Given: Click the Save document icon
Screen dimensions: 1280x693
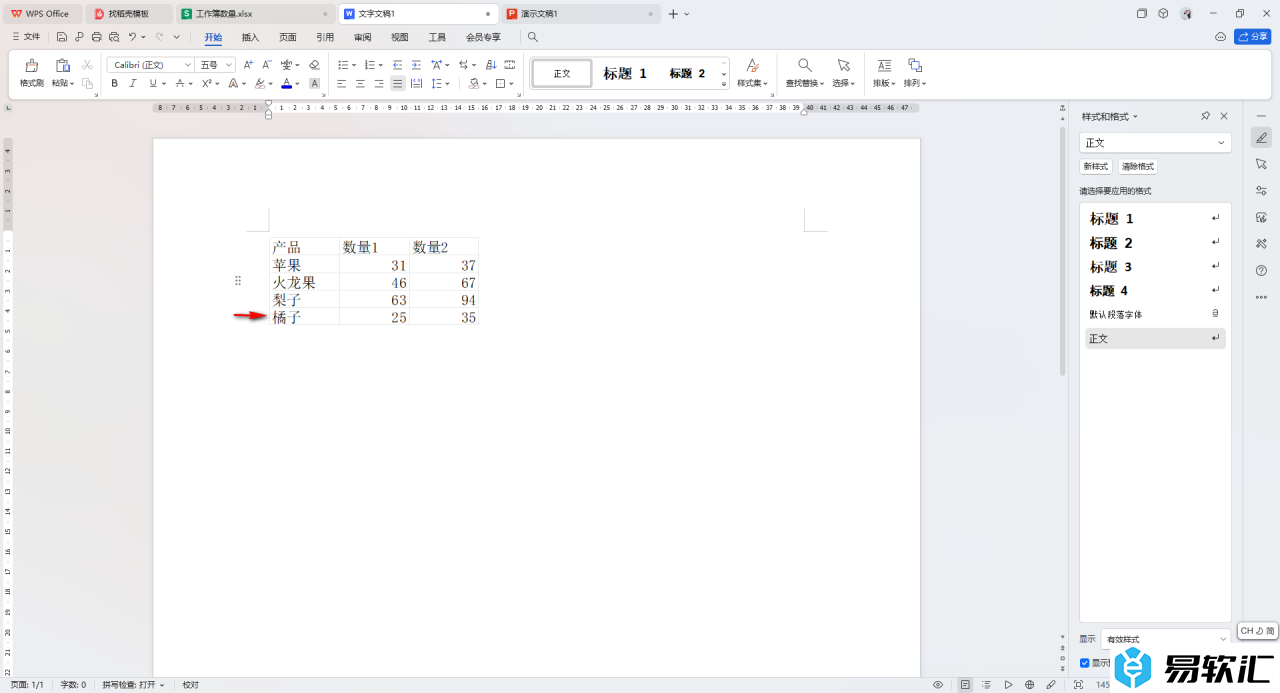Looking at the screenshot, I should [62, 37].
